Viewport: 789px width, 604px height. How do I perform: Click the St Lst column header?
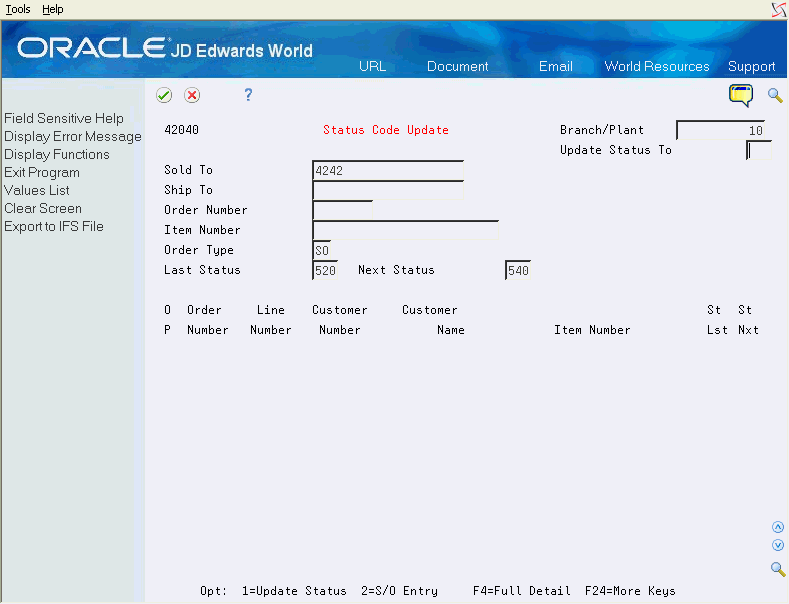point(717,320)
